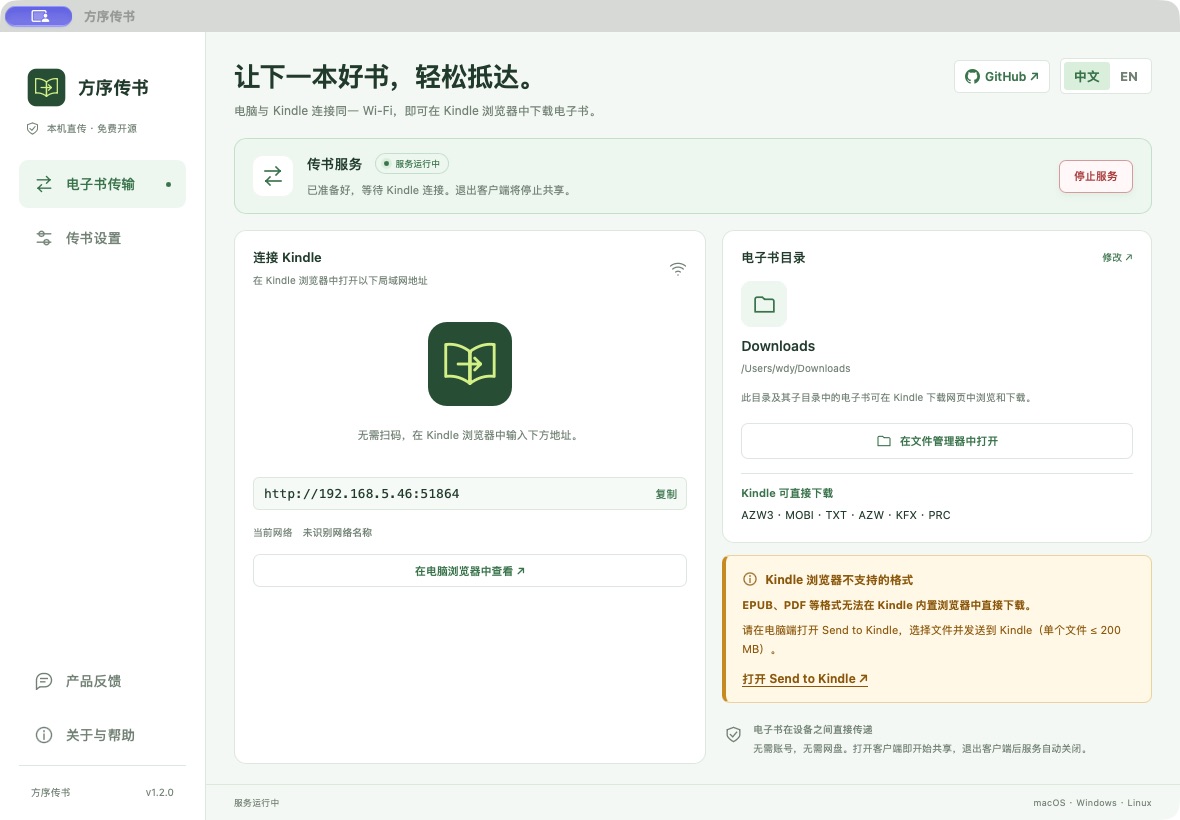This screenshot has height=820, width=1180.
Task: Click the shield icon beside 本机直传
Action: pos(32,129)
